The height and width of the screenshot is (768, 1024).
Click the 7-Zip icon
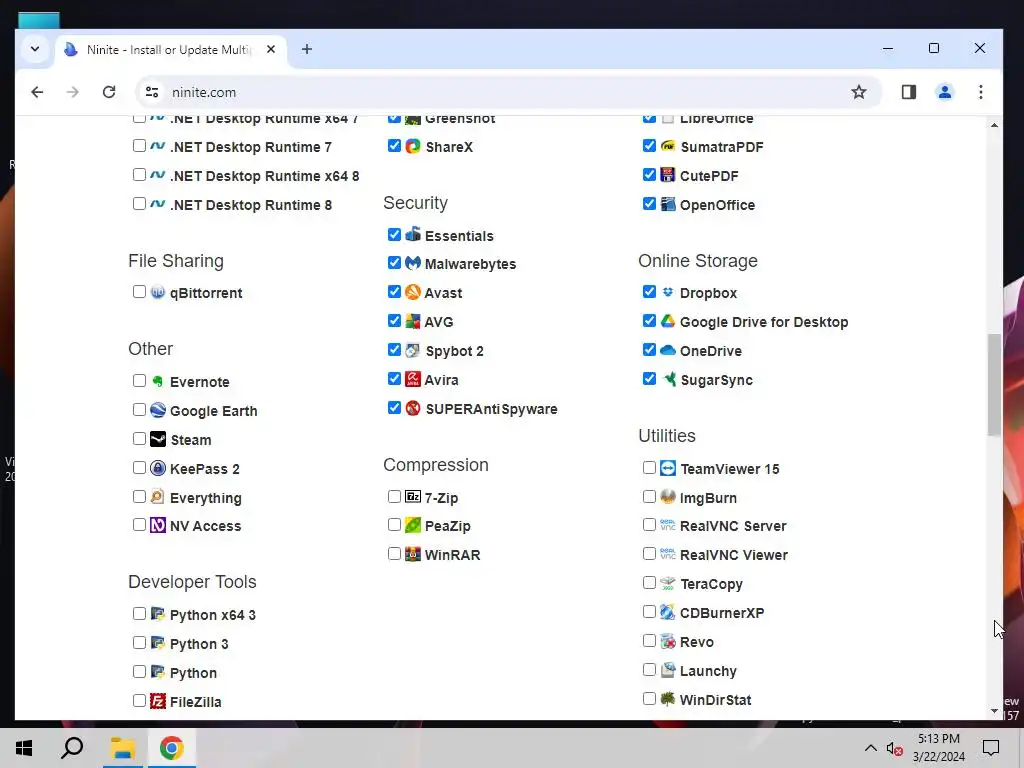(x=413, y=497)
